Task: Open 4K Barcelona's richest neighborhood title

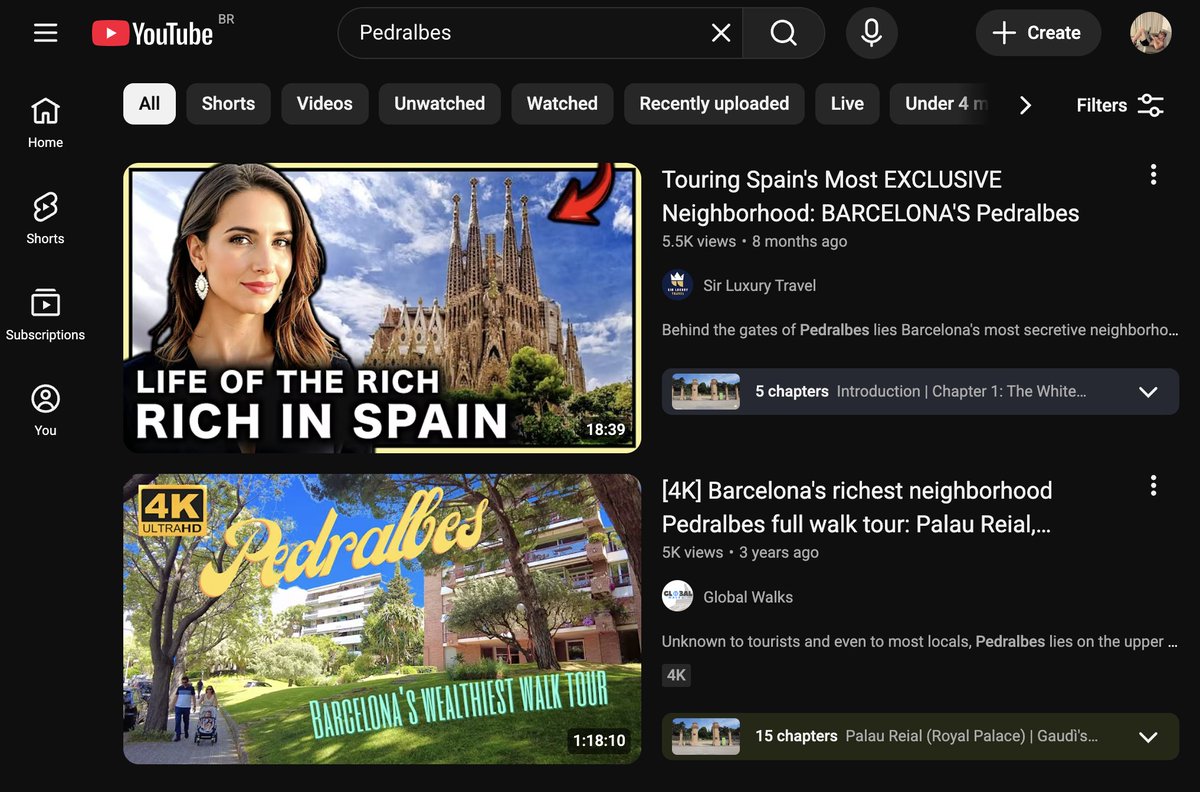Action: (x=857, y=507)
